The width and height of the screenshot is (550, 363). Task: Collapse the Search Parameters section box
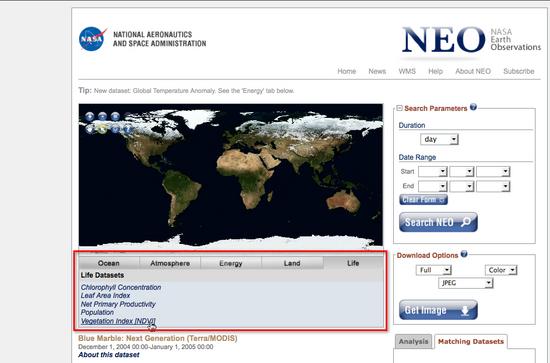point(399,108)
